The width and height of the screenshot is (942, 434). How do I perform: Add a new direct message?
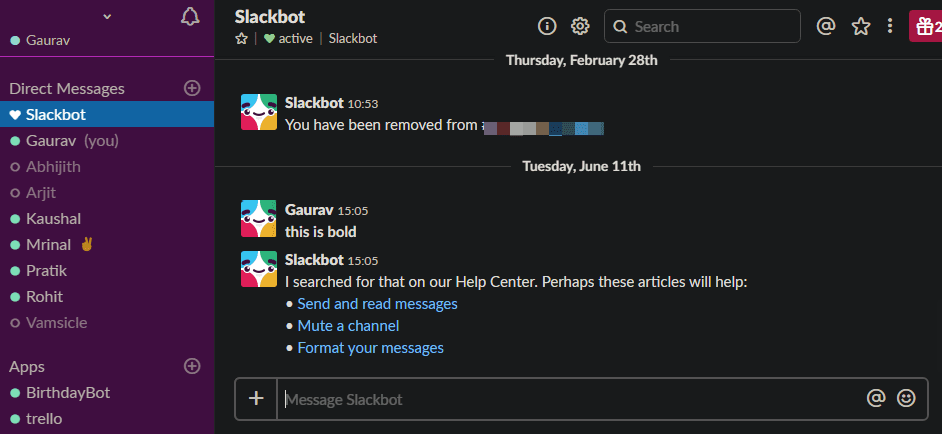(x=192, y=88)
